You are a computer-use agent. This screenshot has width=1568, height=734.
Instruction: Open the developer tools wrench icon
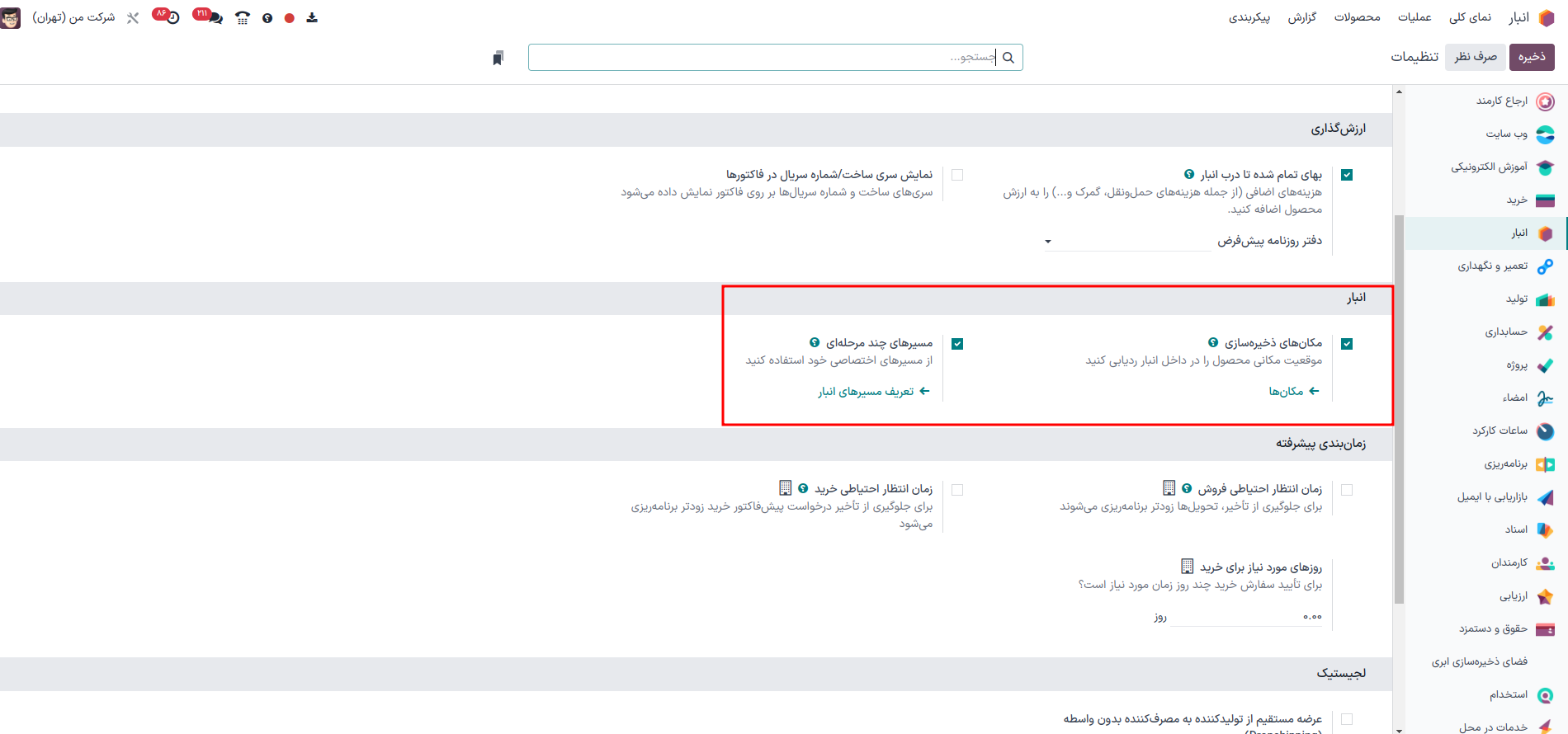pyautogui.click(x=133, y=17)
